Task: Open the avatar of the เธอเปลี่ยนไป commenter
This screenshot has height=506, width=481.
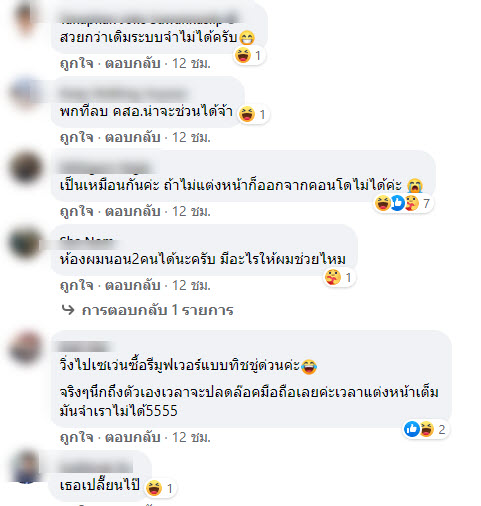Action: coord(26,467)
